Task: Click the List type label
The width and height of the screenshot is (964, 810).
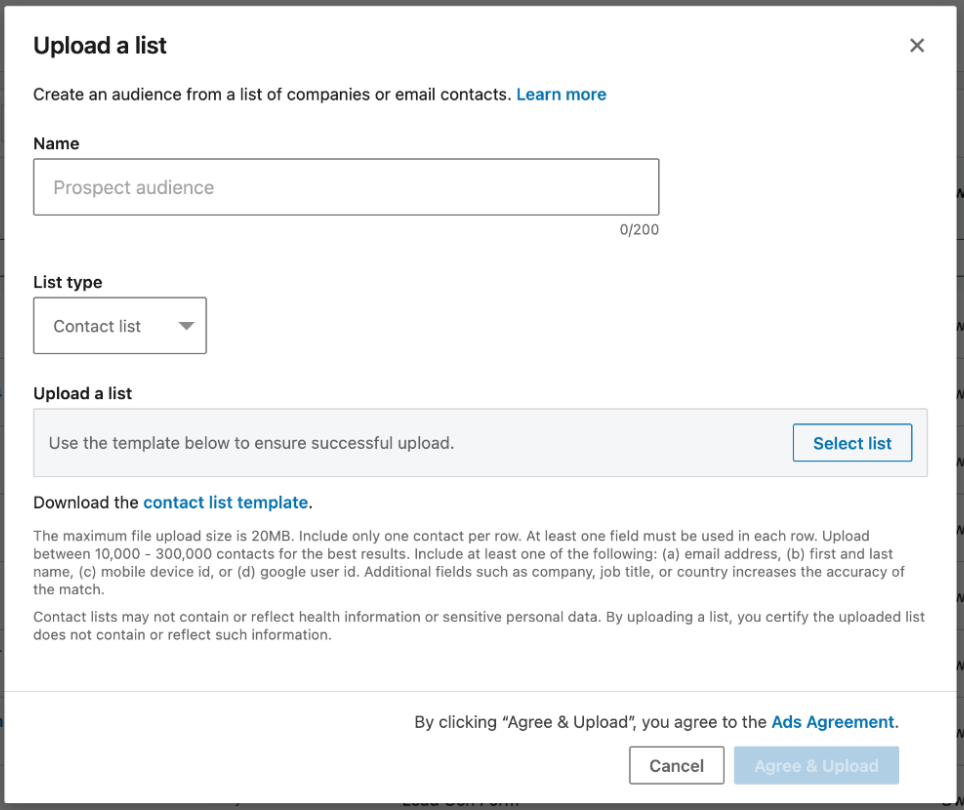Action: [x=68, y=283]
